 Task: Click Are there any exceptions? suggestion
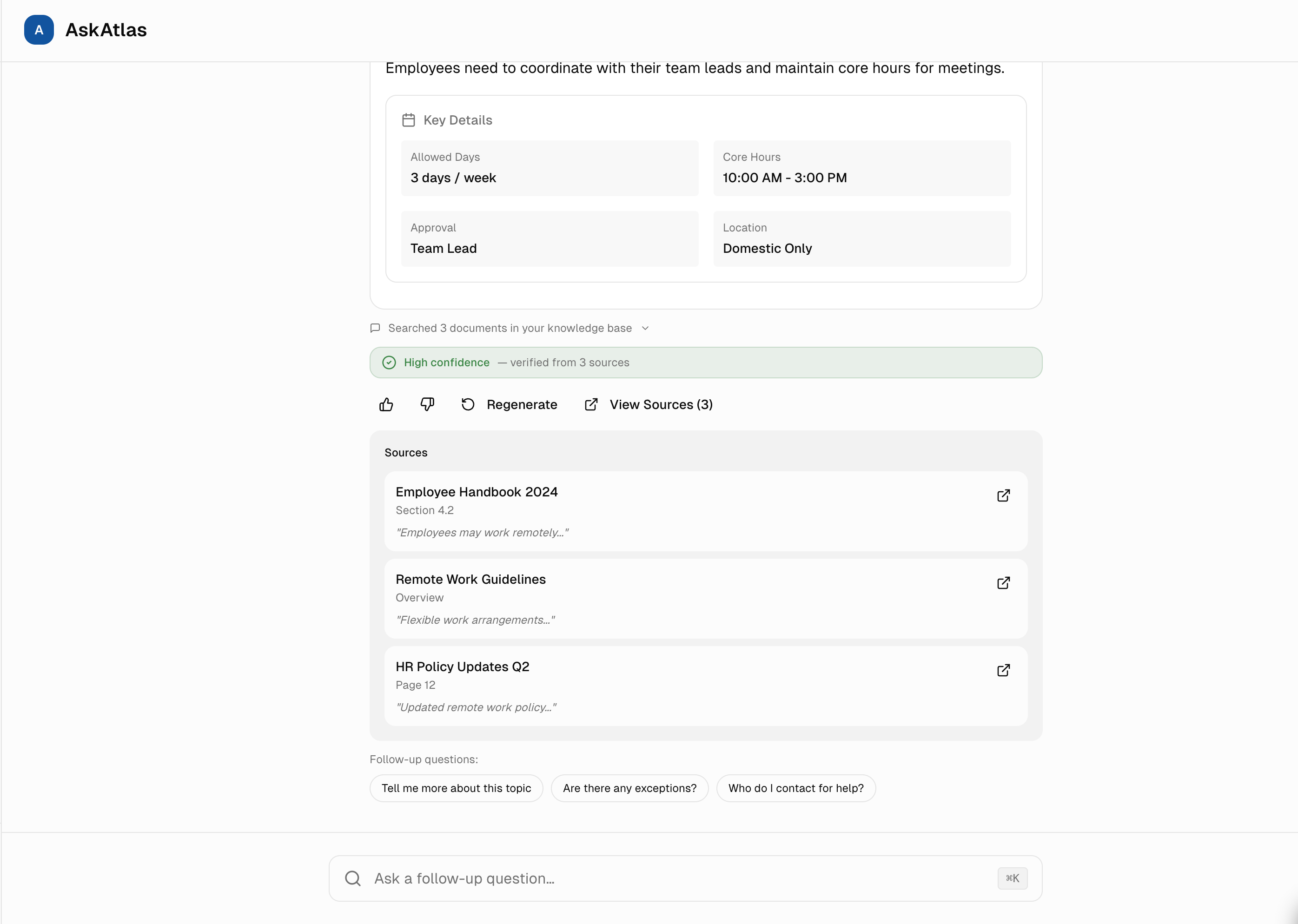tap(629, 788)
